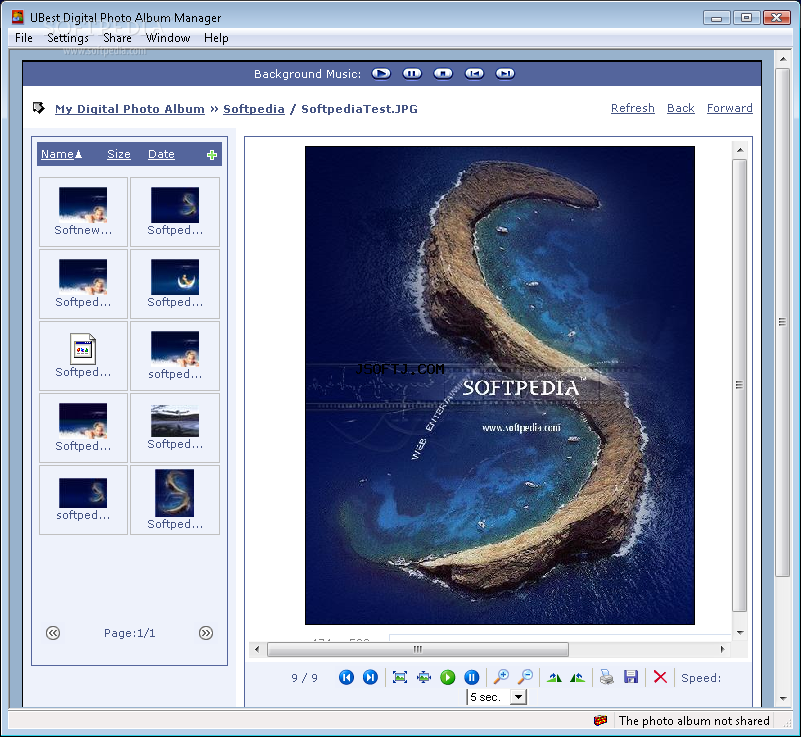Select the Softnew... thumbnail
The width and height of the screenshot is (801, 737).
point(83,212)
